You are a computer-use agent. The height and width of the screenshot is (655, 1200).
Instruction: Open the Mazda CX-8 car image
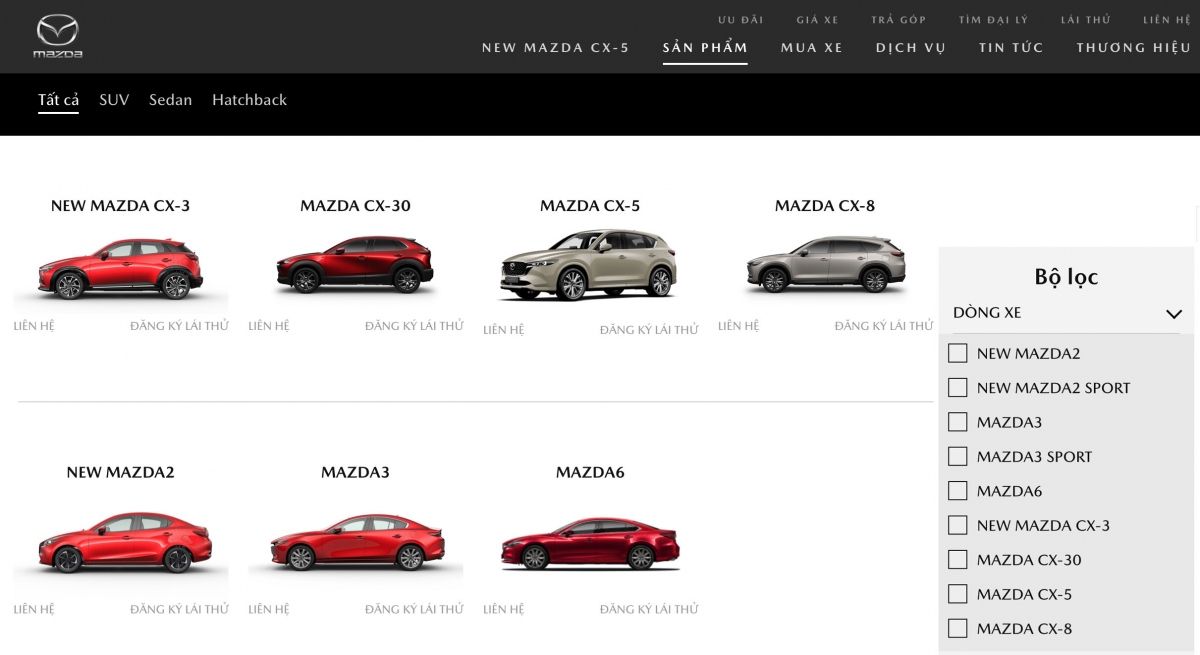(x=826, y=264)
